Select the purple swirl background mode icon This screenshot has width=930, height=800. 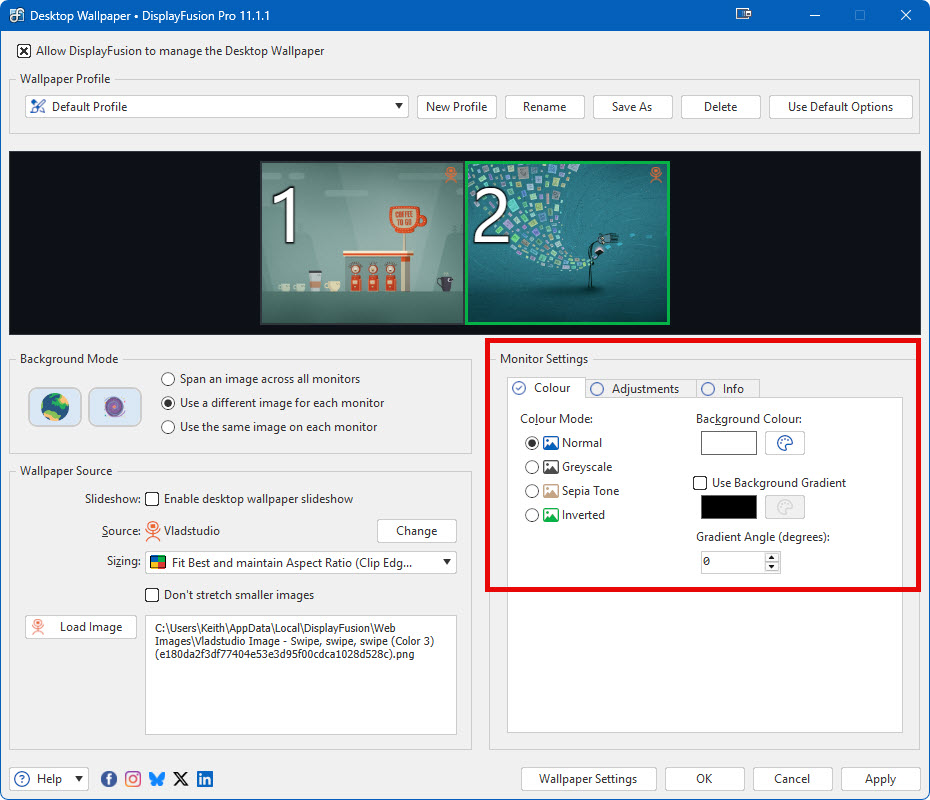coord(114,407)
